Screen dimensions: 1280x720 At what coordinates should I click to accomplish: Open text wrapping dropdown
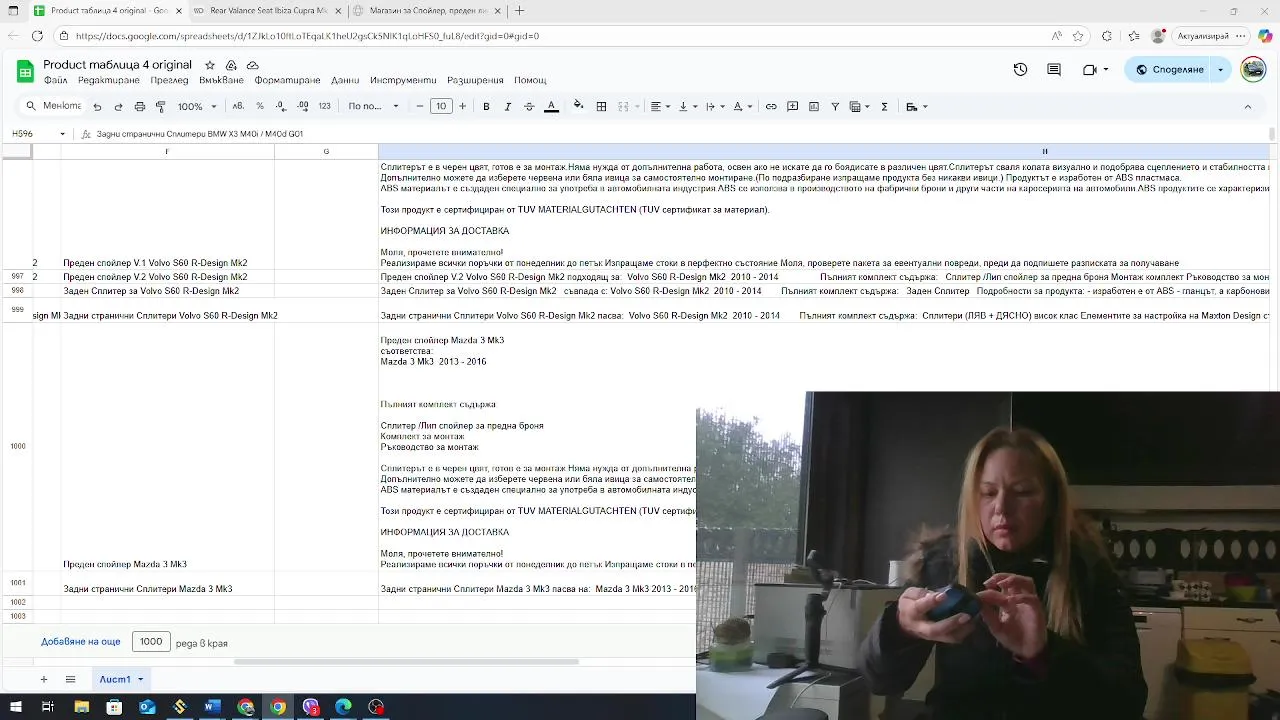click(714, 107)
